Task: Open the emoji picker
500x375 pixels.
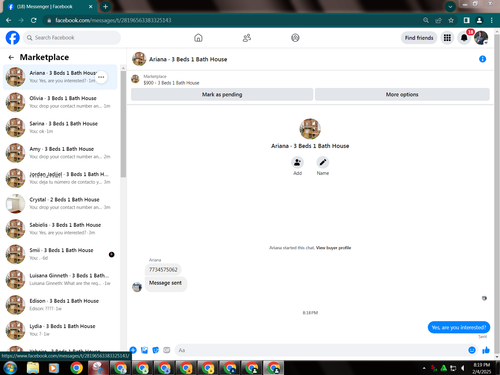Action: pos(472,350)
